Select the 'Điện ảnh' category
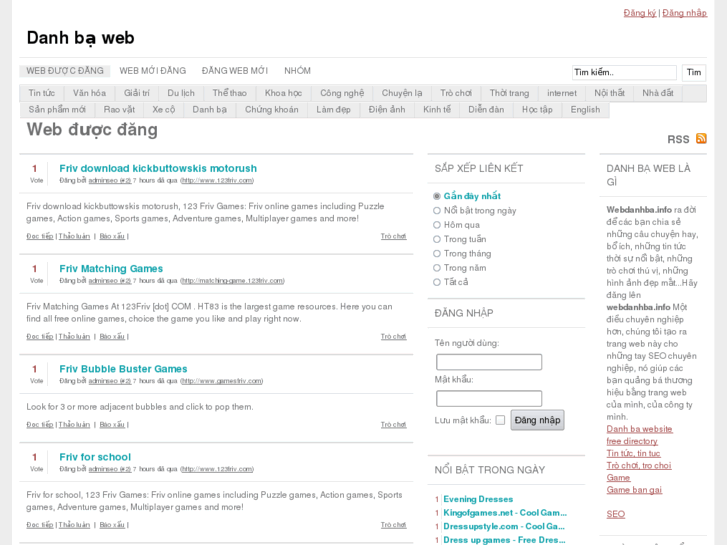Screen dimensions: 727x545 pyautogui.click(x=387, y=109)
